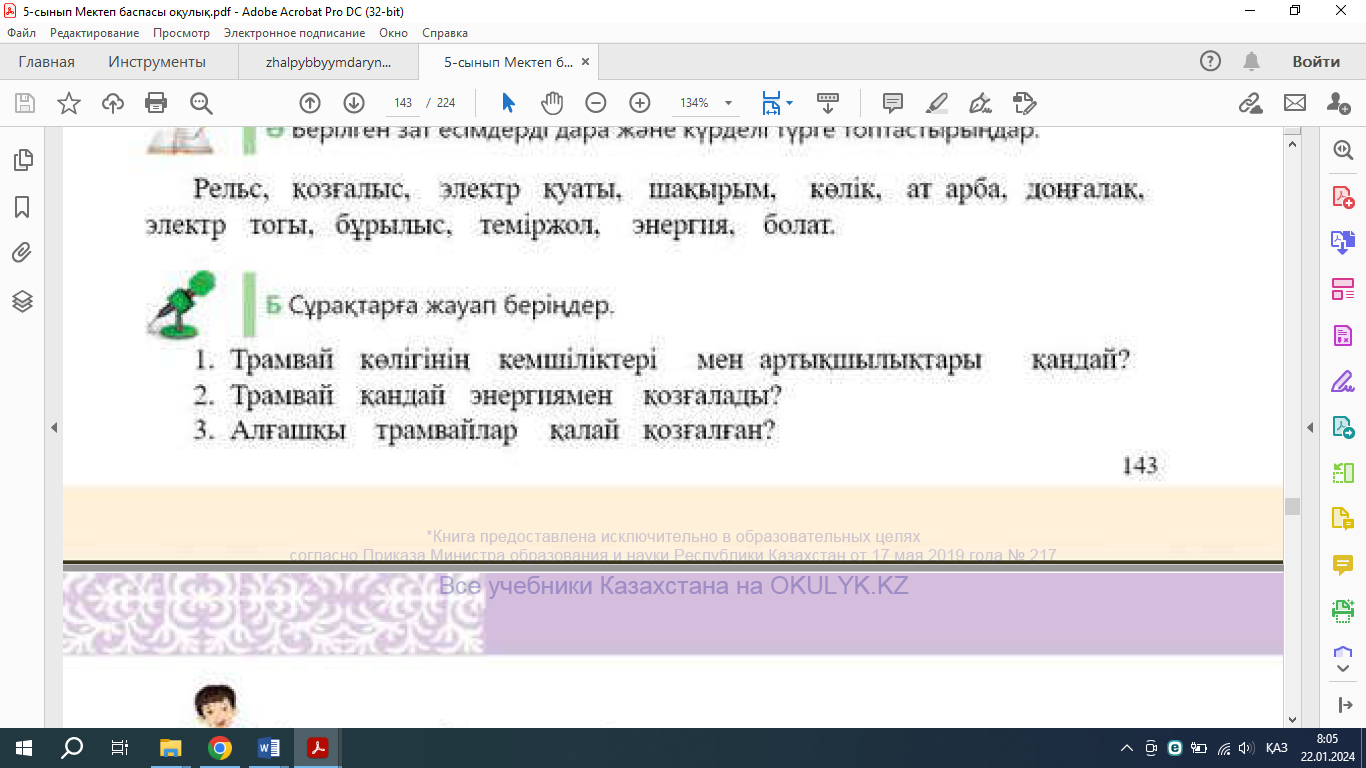Go to the next page
This screenshot has height=768, width=1366.
coord(354,103)
